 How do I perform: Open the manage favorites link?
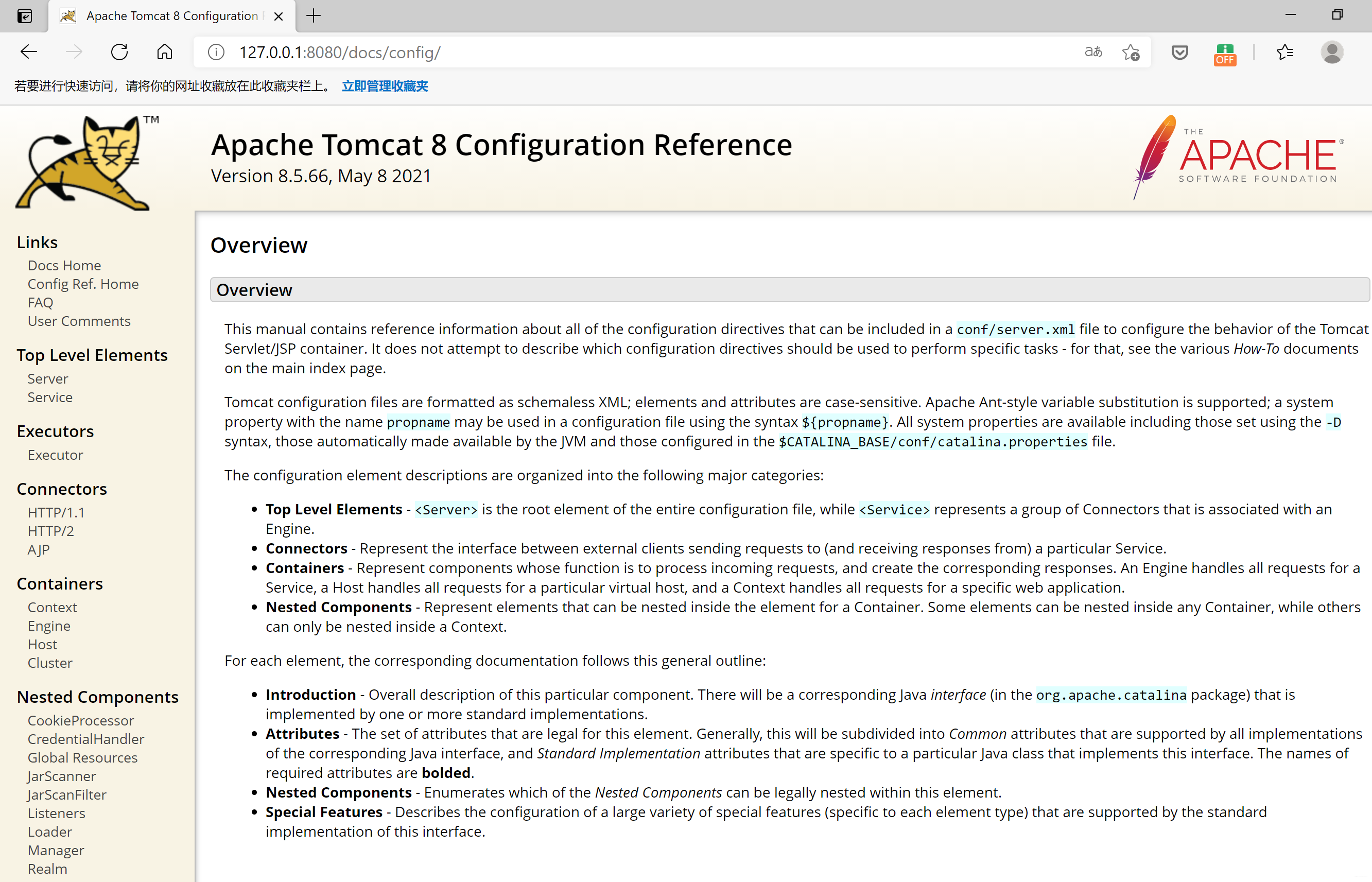[385, 86]
